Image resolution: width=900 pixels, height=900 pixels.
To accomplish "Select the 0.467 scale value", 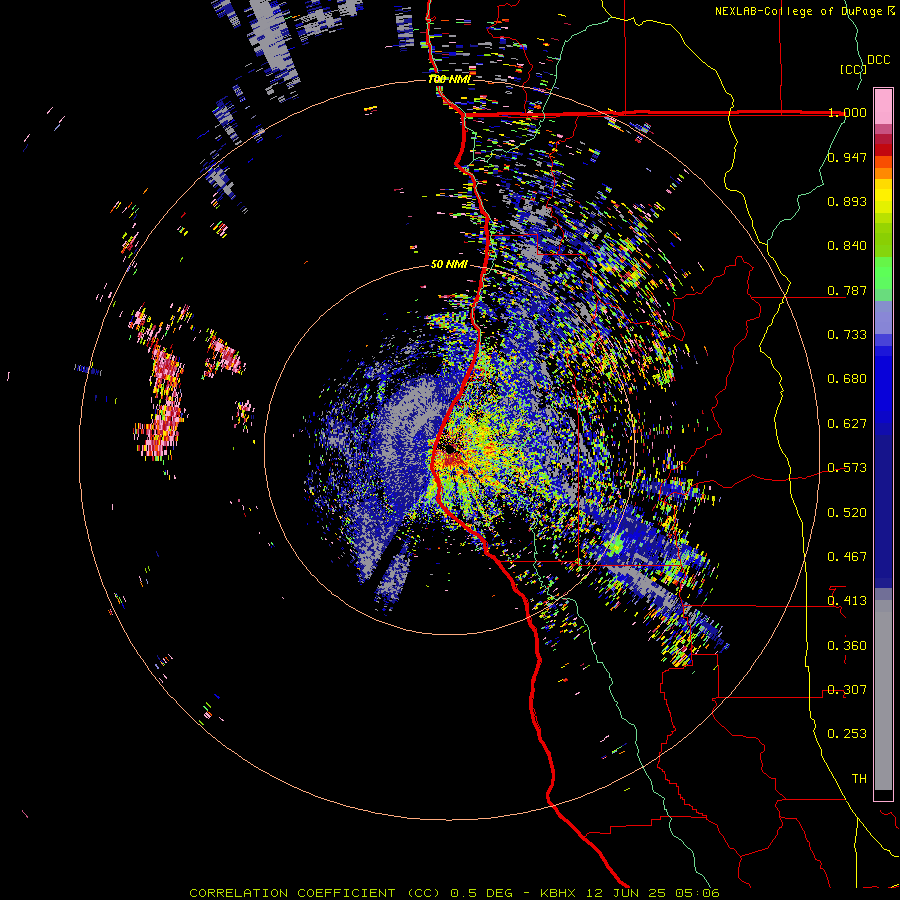I will (847, 557).
